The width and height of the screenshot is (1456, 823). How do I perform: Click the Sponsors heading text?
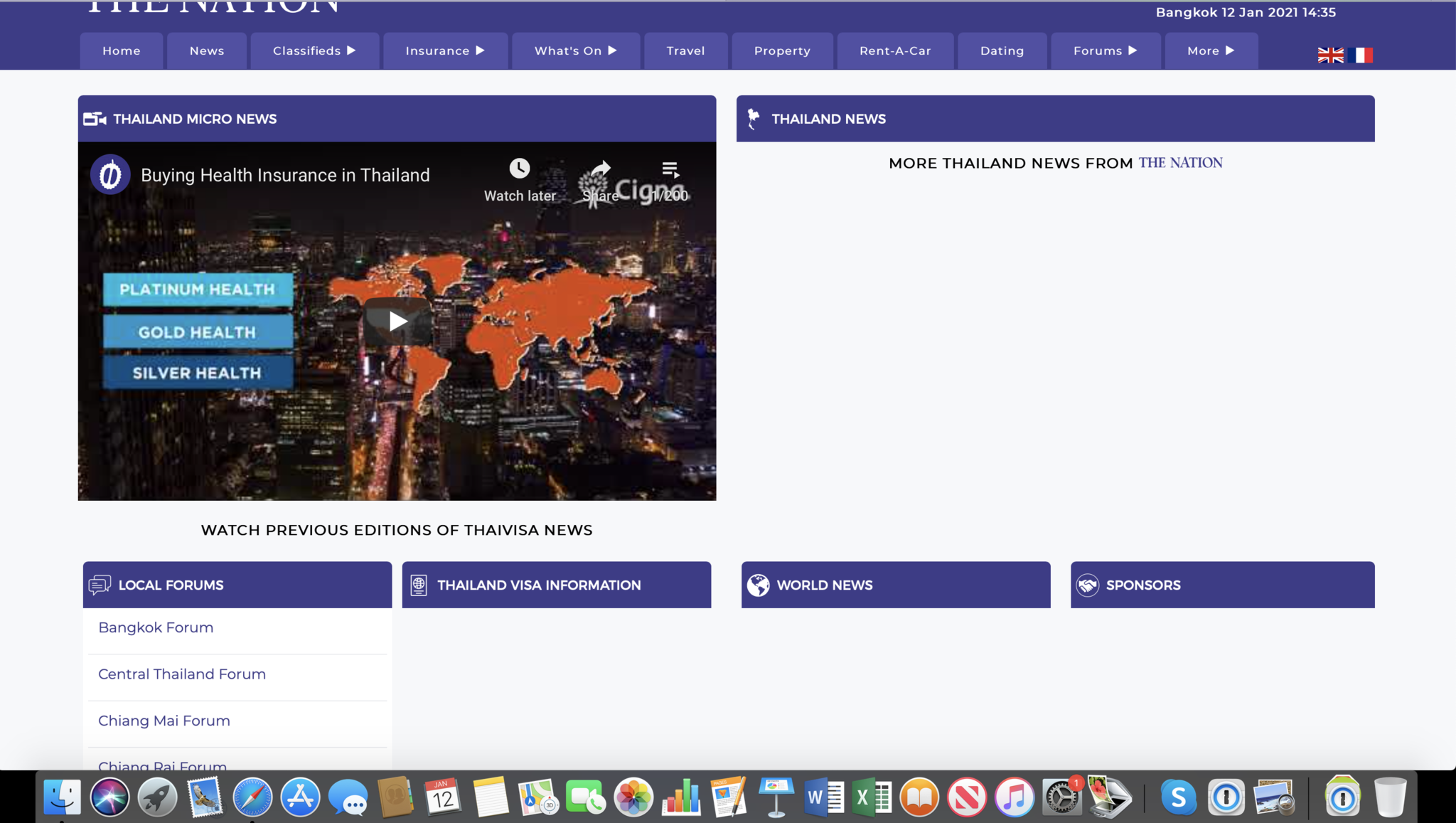pos(1143,585)
